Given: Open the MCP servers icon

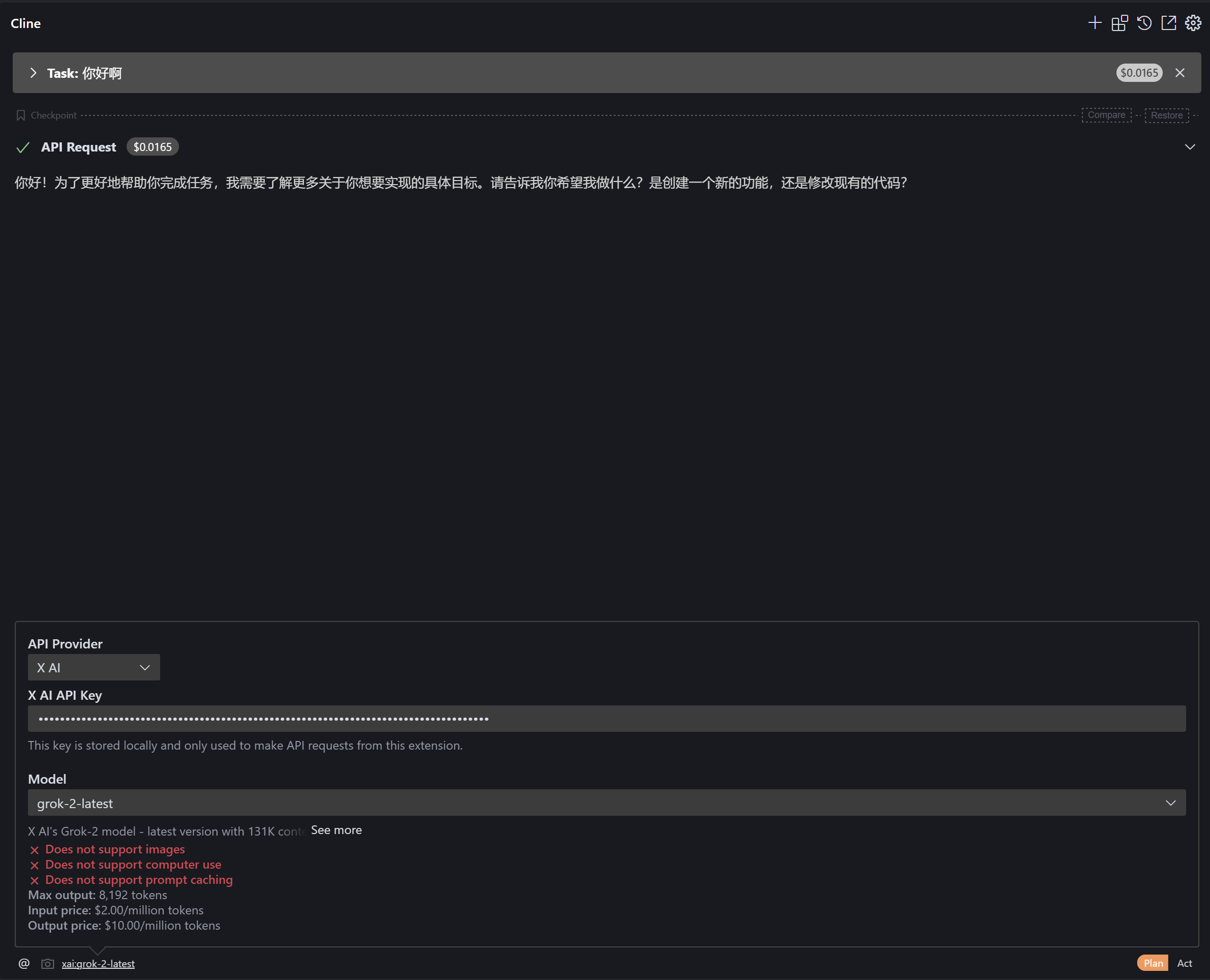Looking at the screenshot, I should point(1119,23).
